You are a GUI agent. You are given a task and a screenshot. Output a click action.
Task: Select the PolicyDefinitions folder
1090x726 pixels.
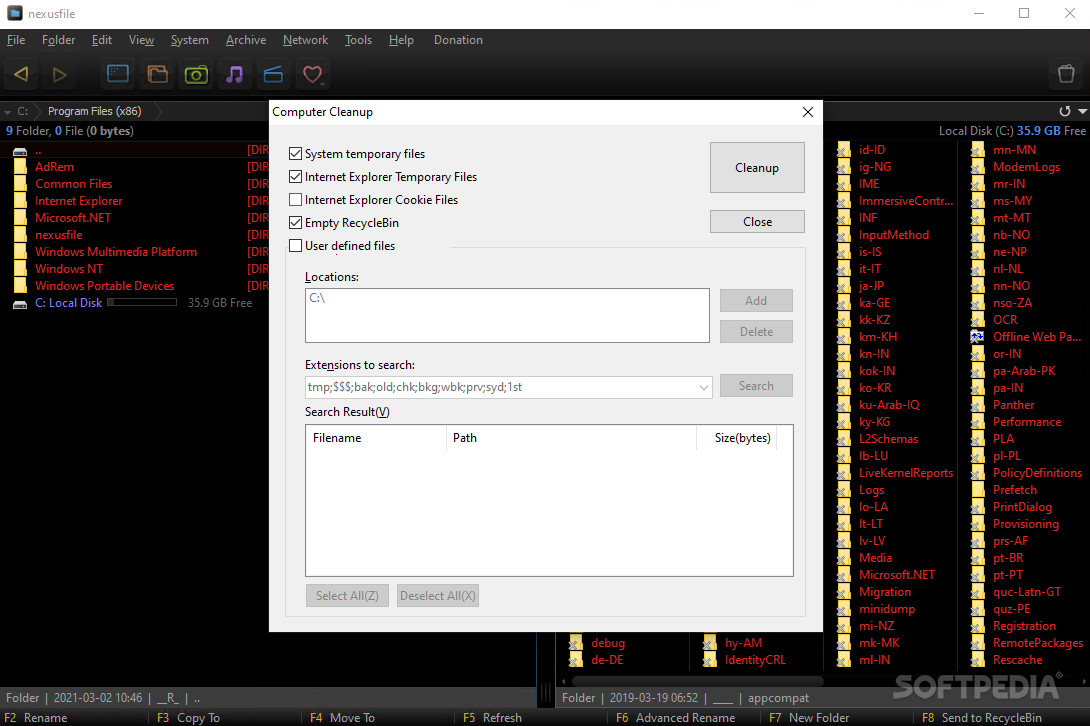(1037, 473)
